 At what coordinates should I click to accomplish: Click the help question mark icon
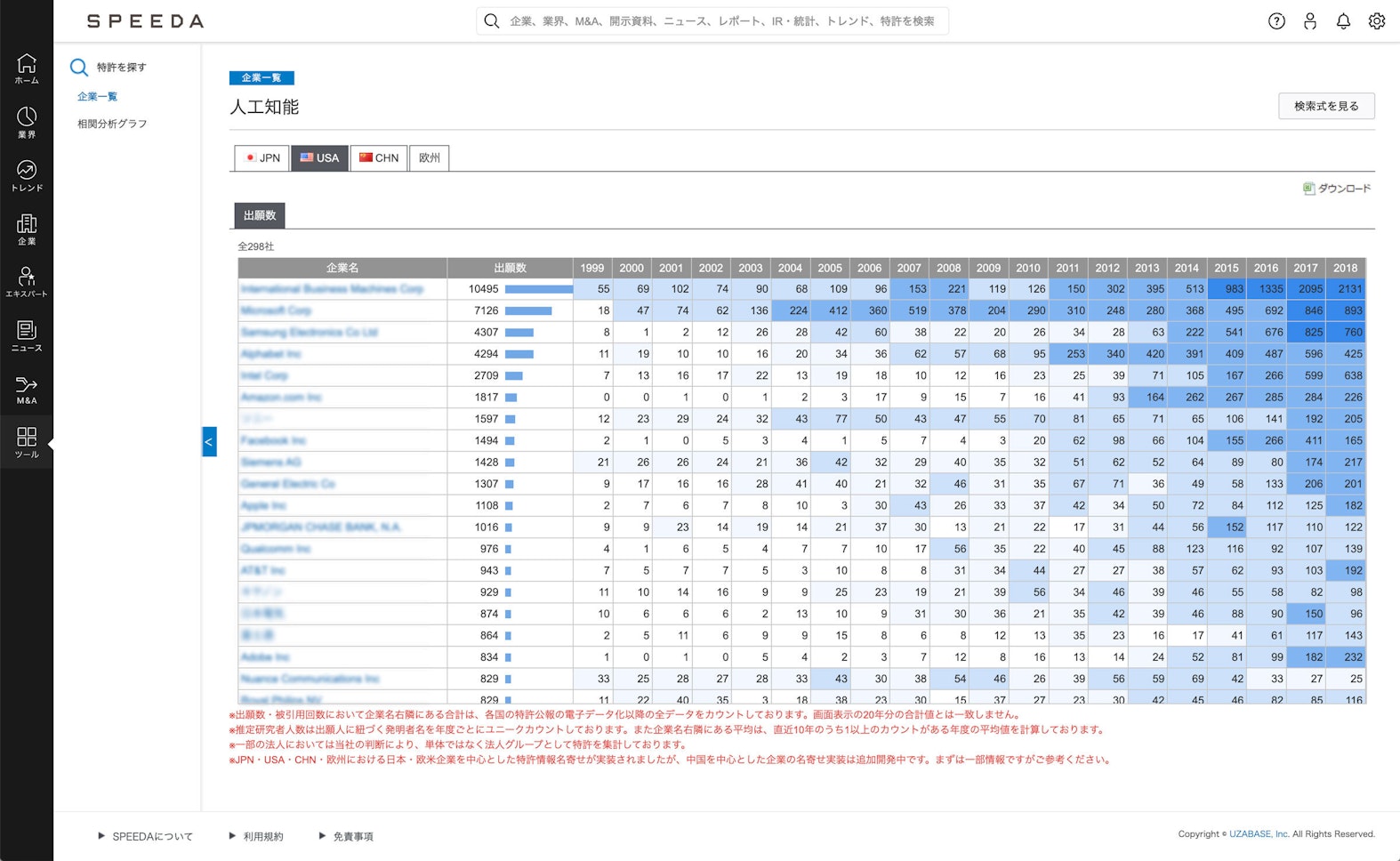[x=1276, y=21]
